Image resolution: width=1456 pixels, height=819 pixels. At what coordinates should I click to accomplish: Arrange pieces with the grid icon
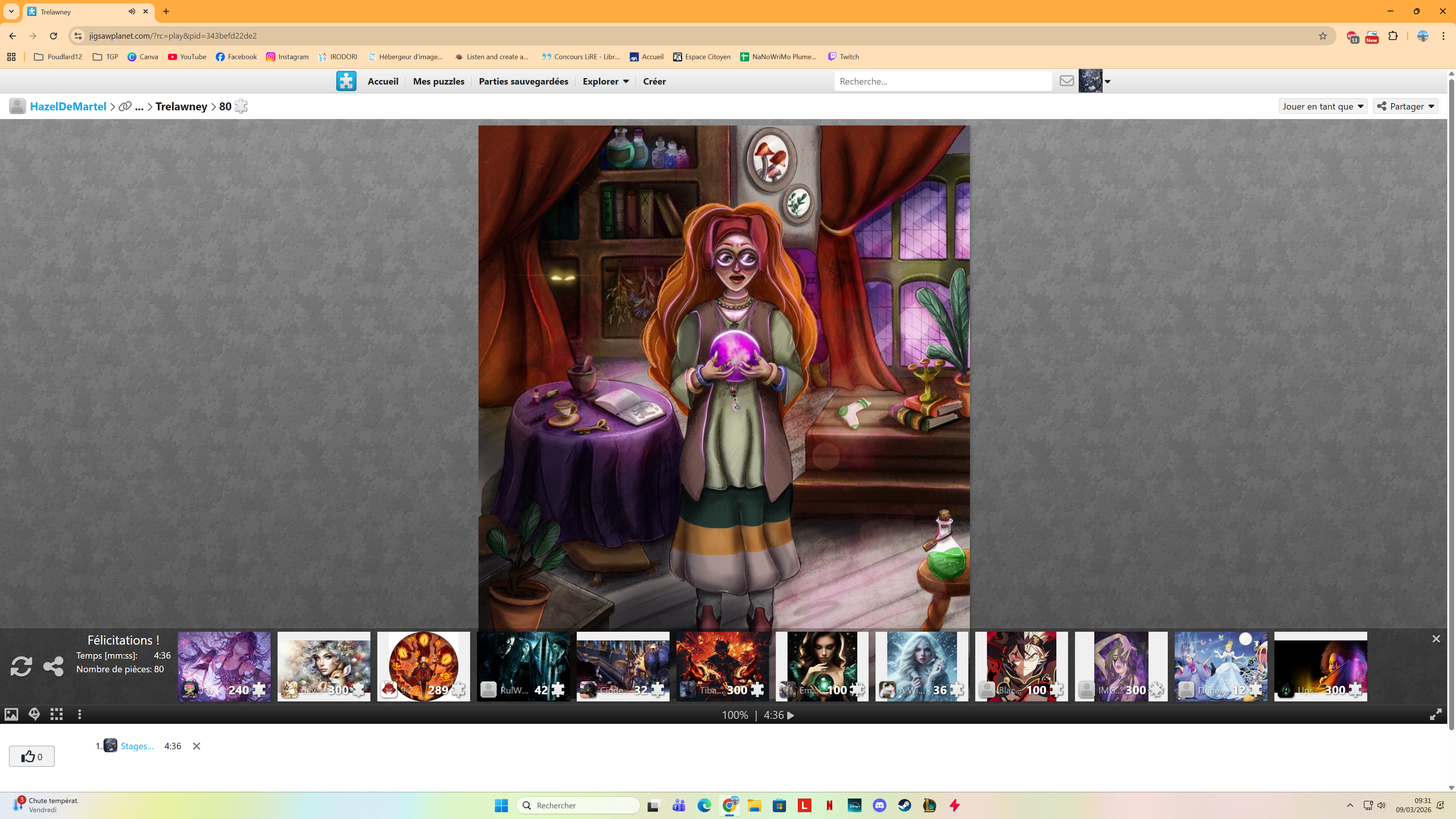tap(56, 714)
